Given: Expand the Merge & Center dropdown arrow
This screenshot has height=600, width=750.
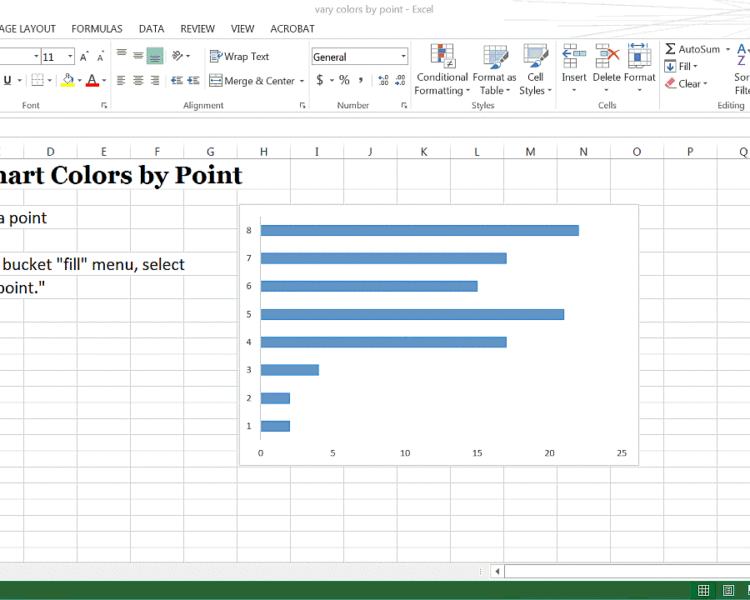Looking at the screenshot, I should tap(302, 81).
